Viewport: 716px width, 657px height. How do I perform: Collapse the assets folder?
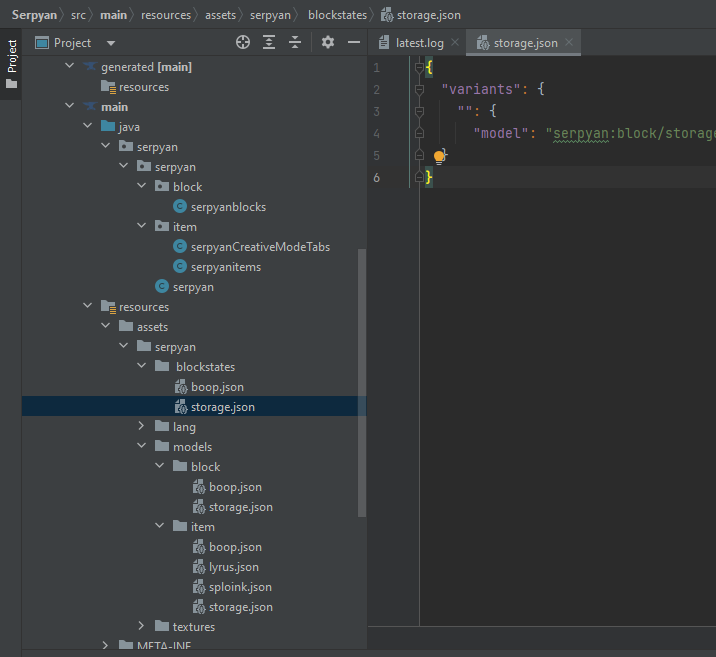coord(105,326)
